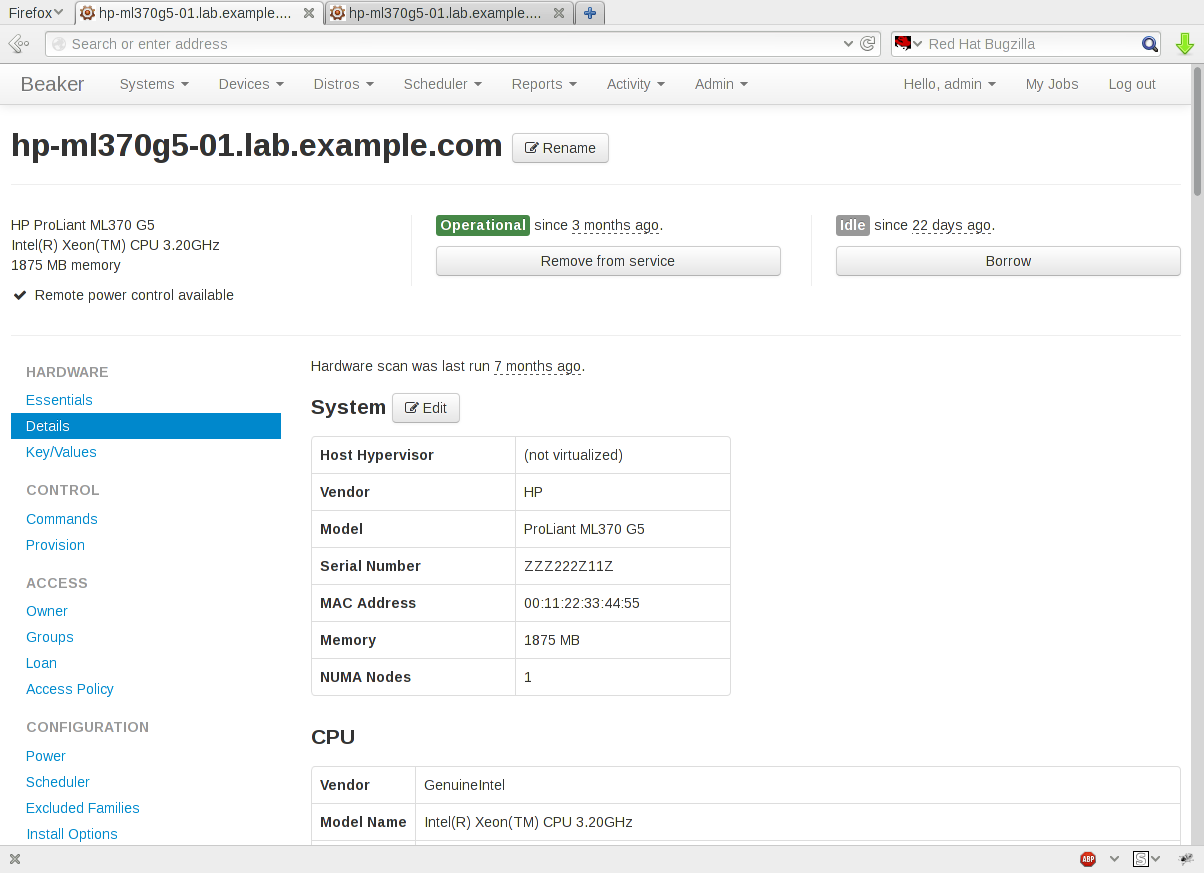1204x873 pixels.
Task: Click the MAC address 00:11:22:33:44:55 cell
Action: click(623, 603)
